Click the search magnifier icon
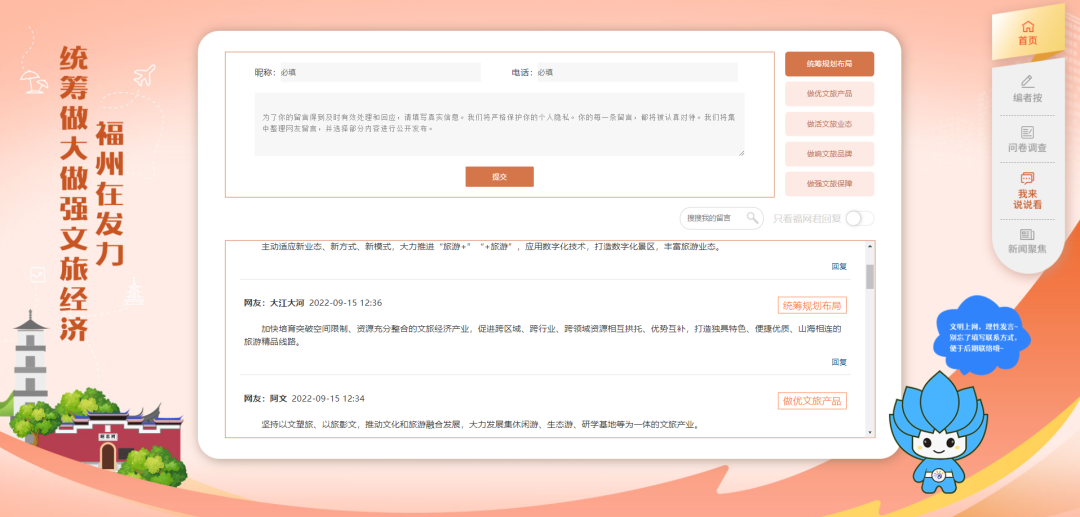Viewport: 1080px width, 517px height. (753, 218)
